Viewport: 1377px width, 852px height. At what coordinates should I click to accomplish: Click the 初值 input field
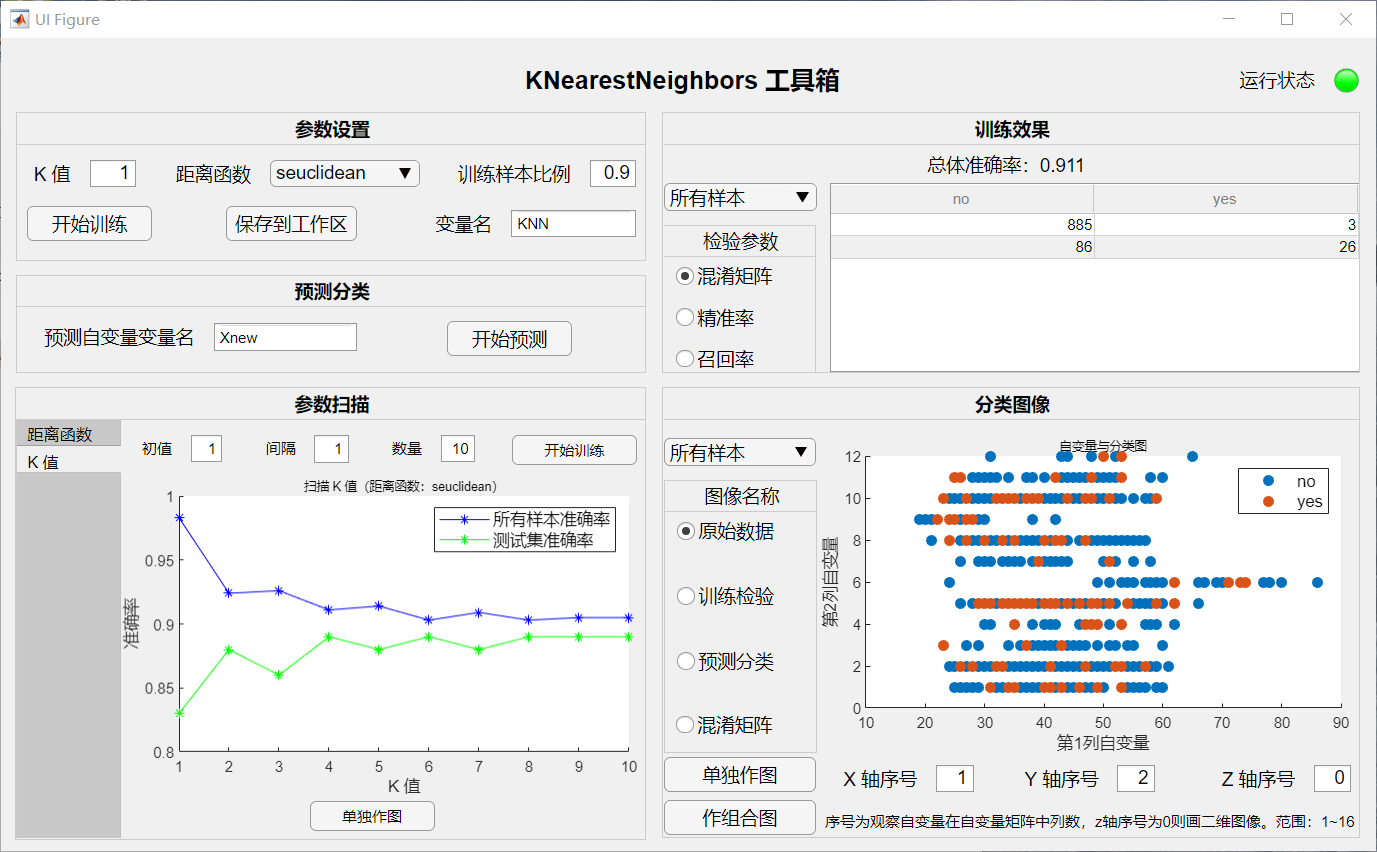(206, 449)
